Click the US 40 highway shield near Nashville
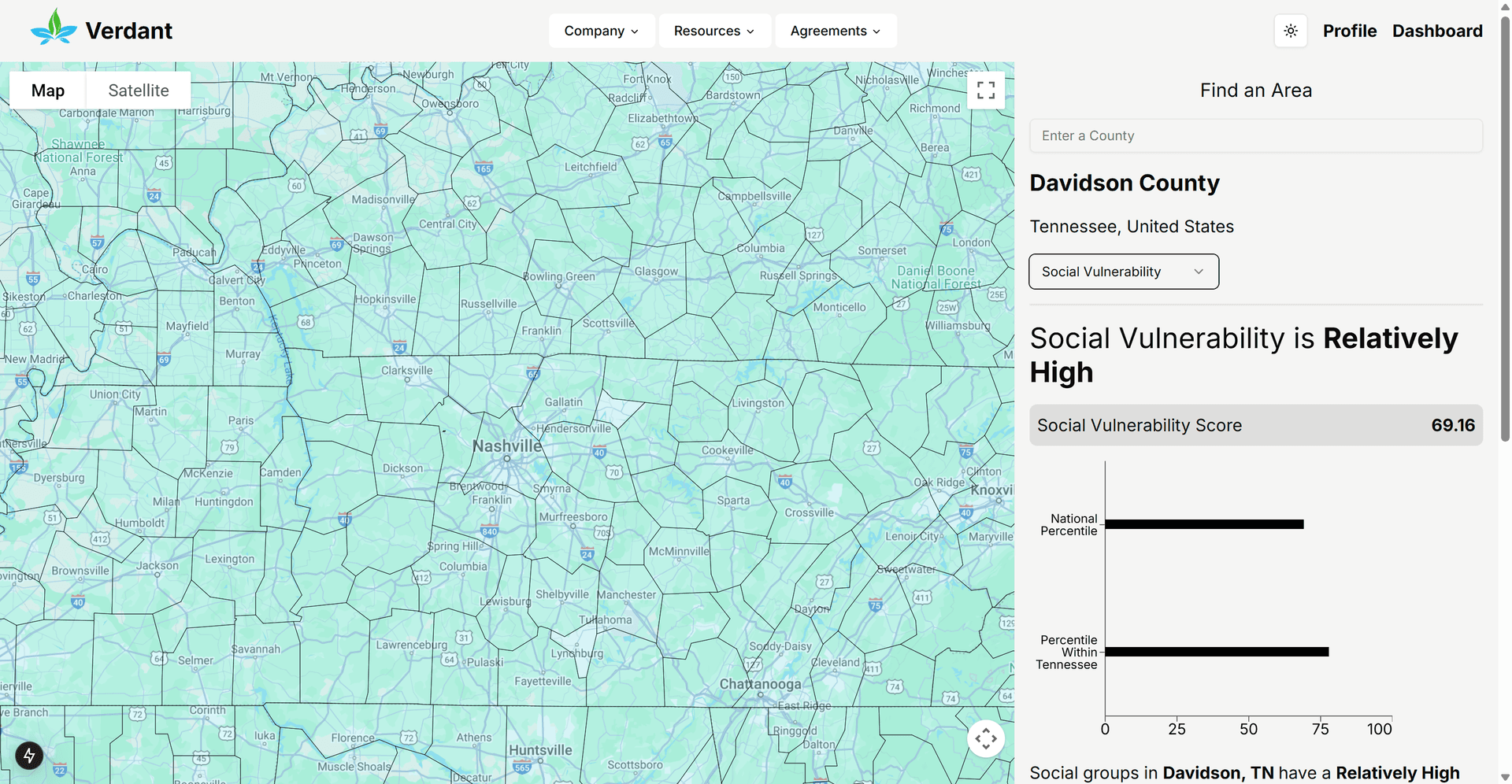Image resolution: width=1512 pixels, height=784 pixels. (x=599, y=453)
